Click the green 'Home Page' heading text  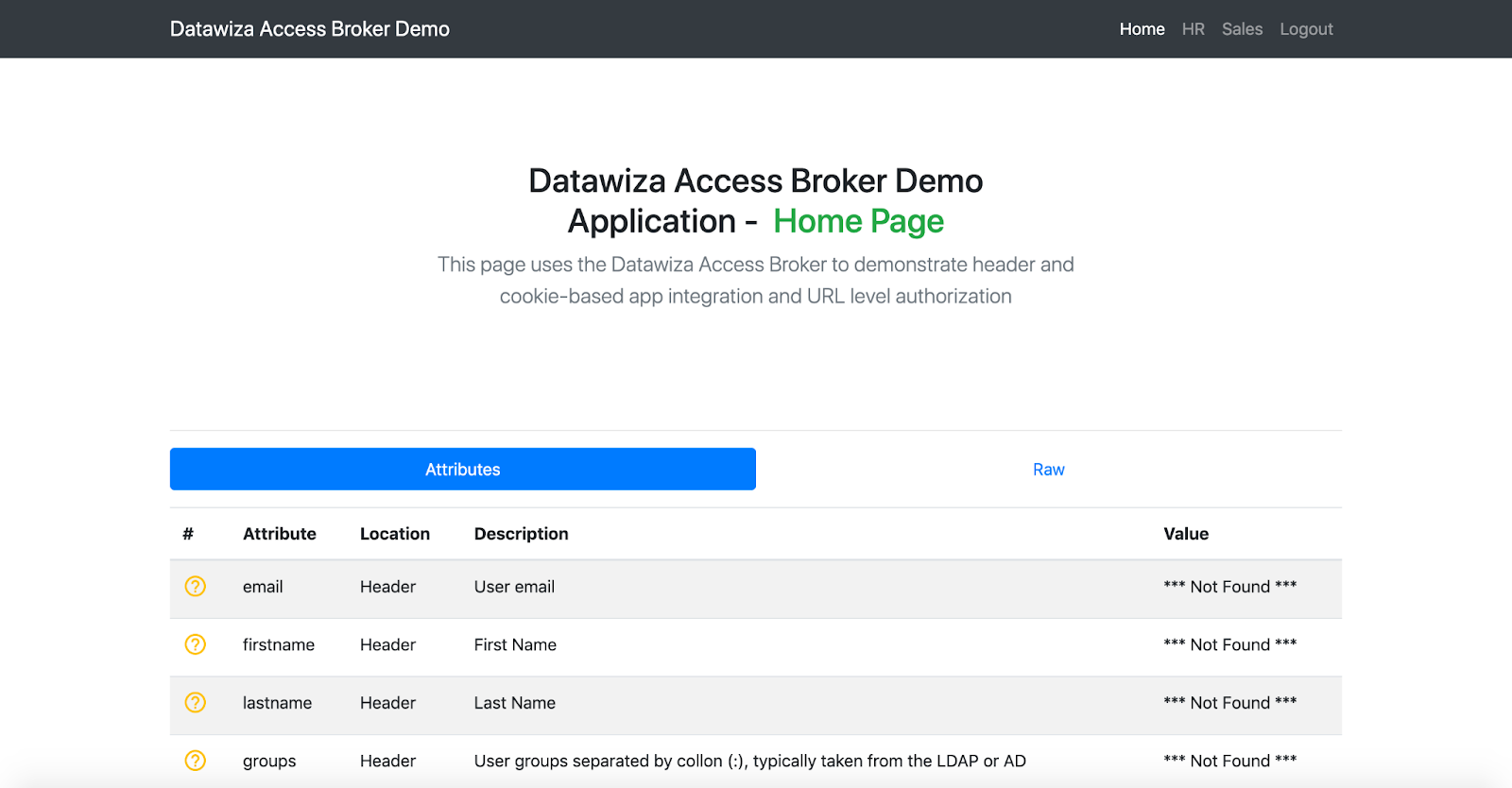pos(858,221)
